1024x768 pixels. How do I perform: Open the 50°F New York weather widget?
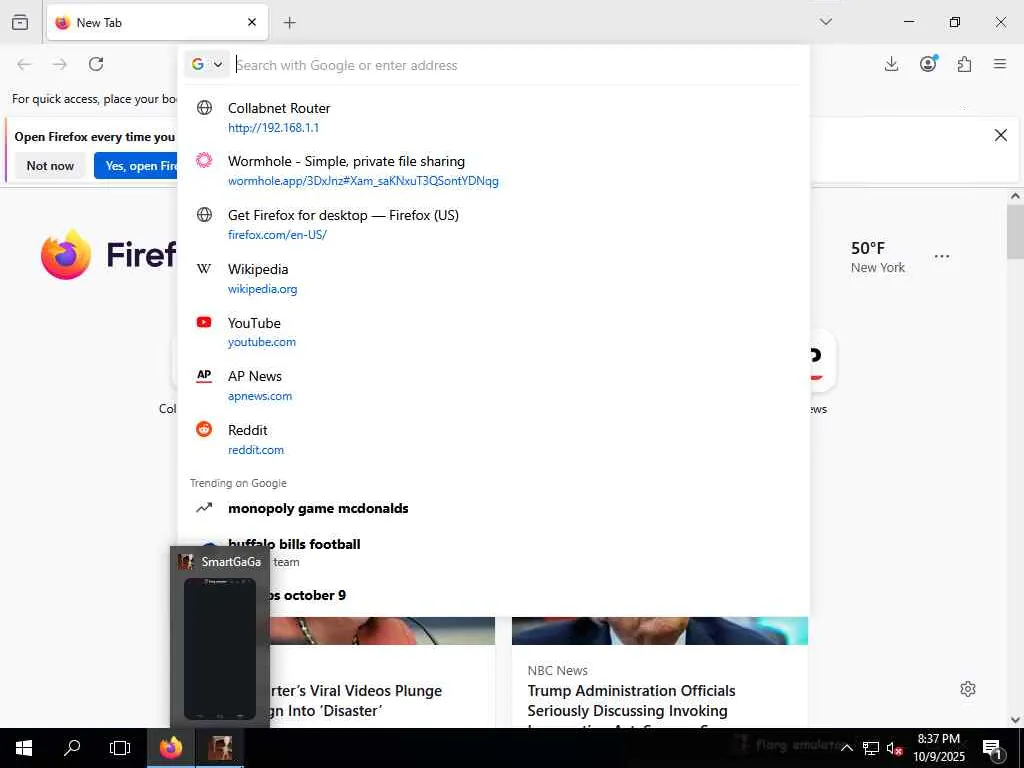pyautogui.click(x=878, y=257)
